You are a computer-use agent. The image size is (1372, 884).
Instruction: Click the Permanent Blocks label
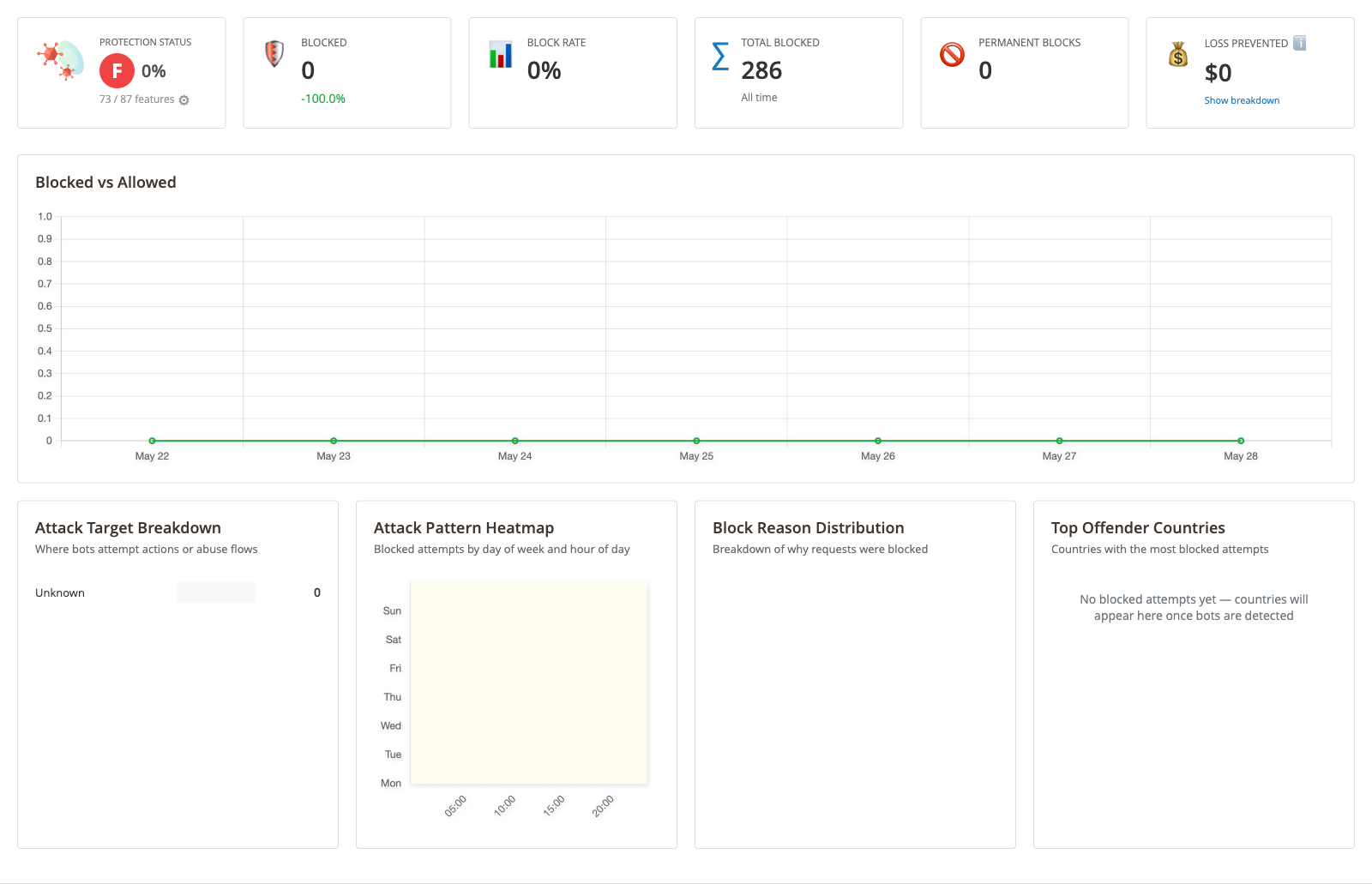pyautogui.click(x=1029, y=43)
